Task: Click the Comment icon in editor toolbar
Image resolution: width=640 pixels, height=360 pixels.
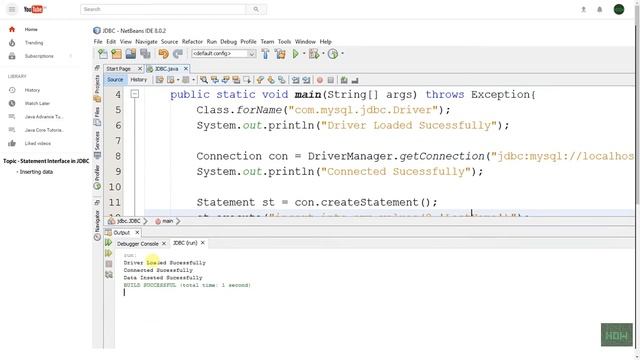Action: pyautogui.click(x=344, y=80)
